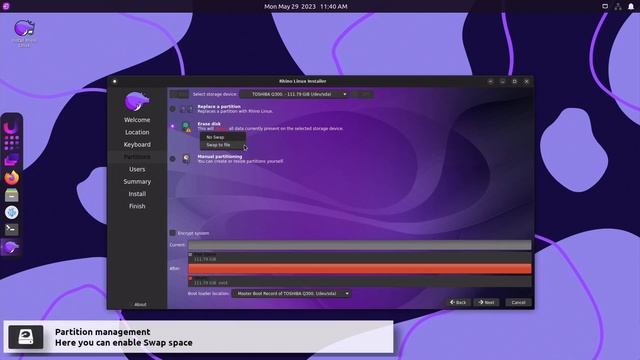Launch the file manager folder from the dock
This screenshot has width=640, height=360.
[x=11, y=160]
